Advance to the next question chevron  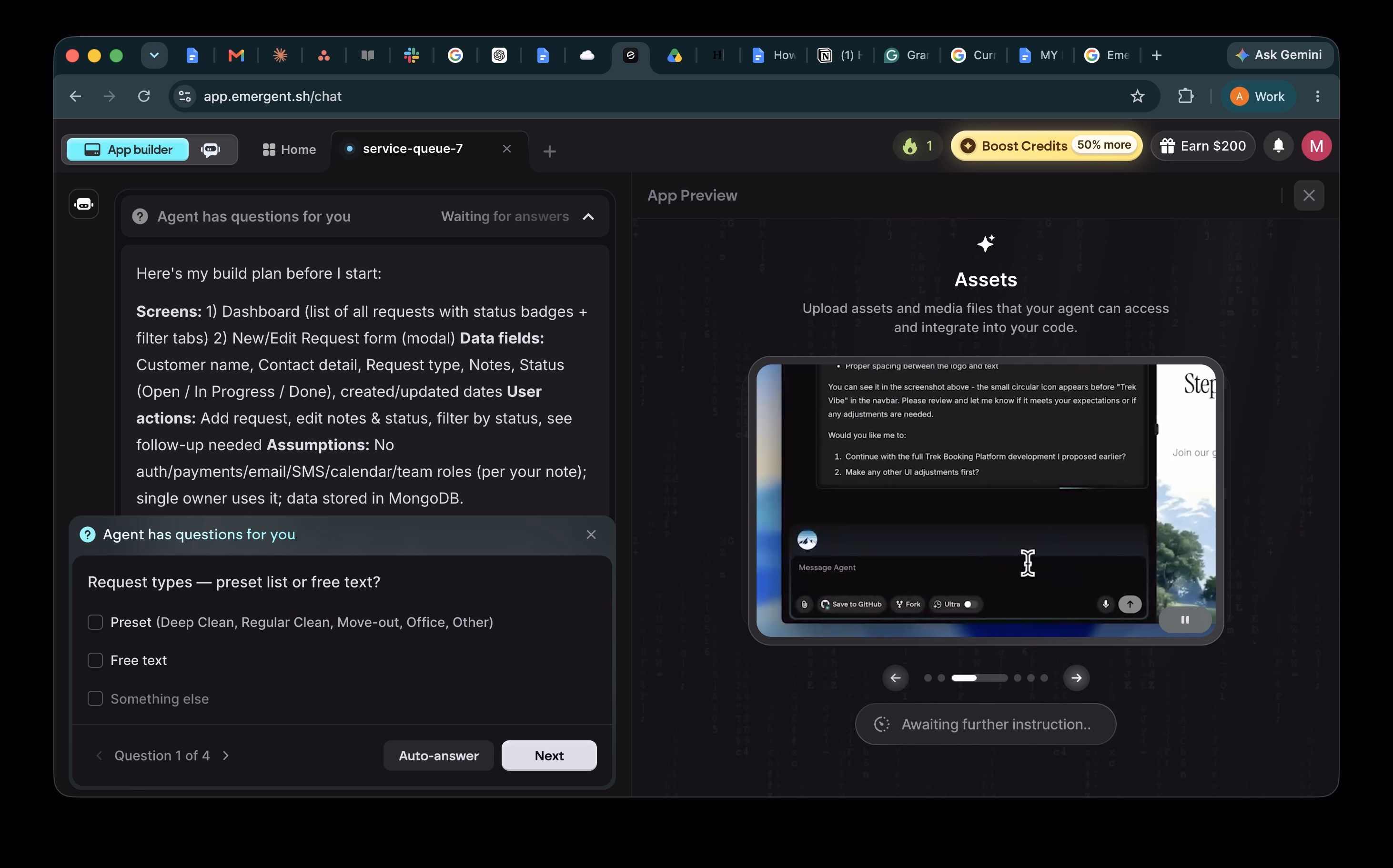[x=225, y=756]
